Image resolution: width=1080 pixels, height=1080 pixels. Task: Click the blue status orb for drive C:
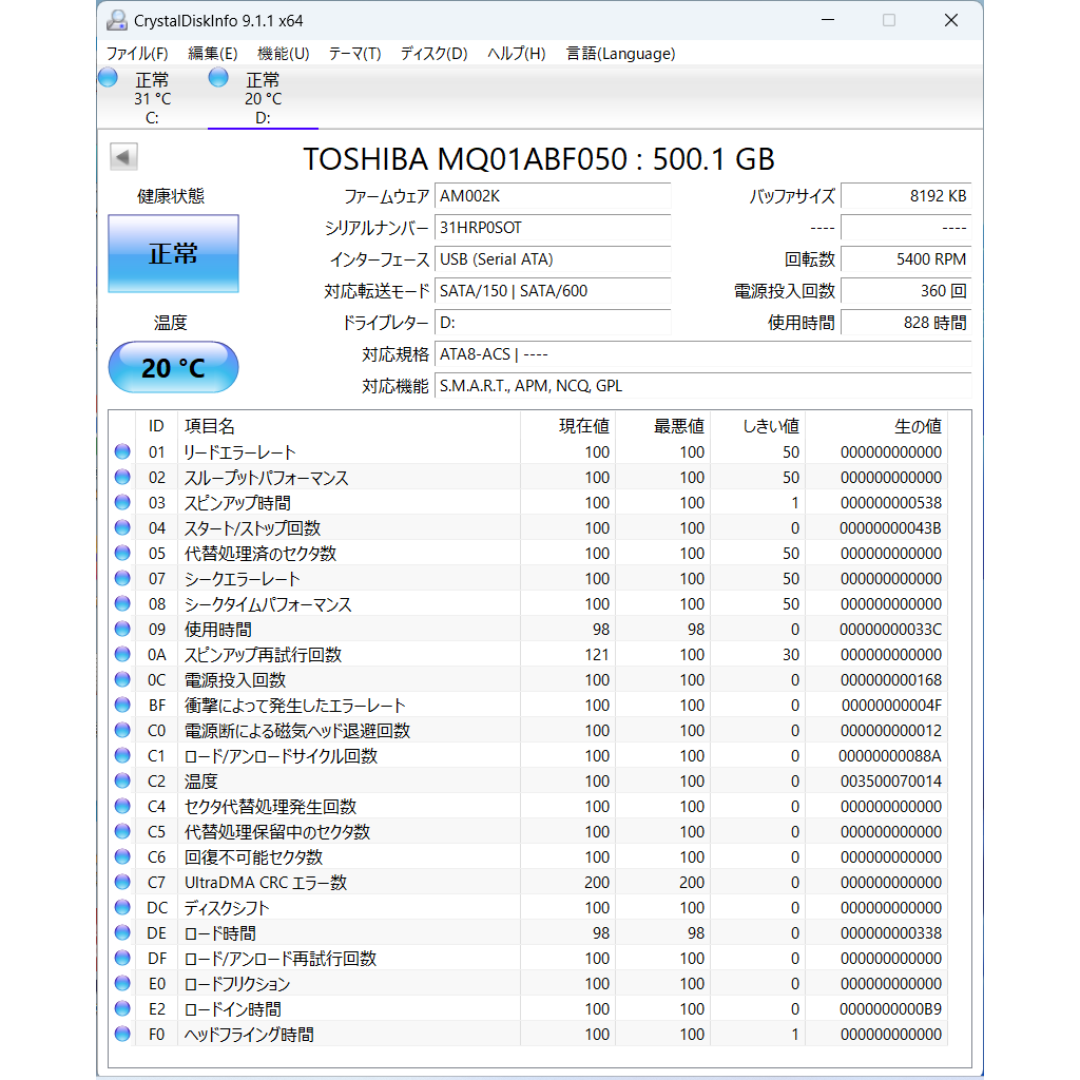coord(107,77)
